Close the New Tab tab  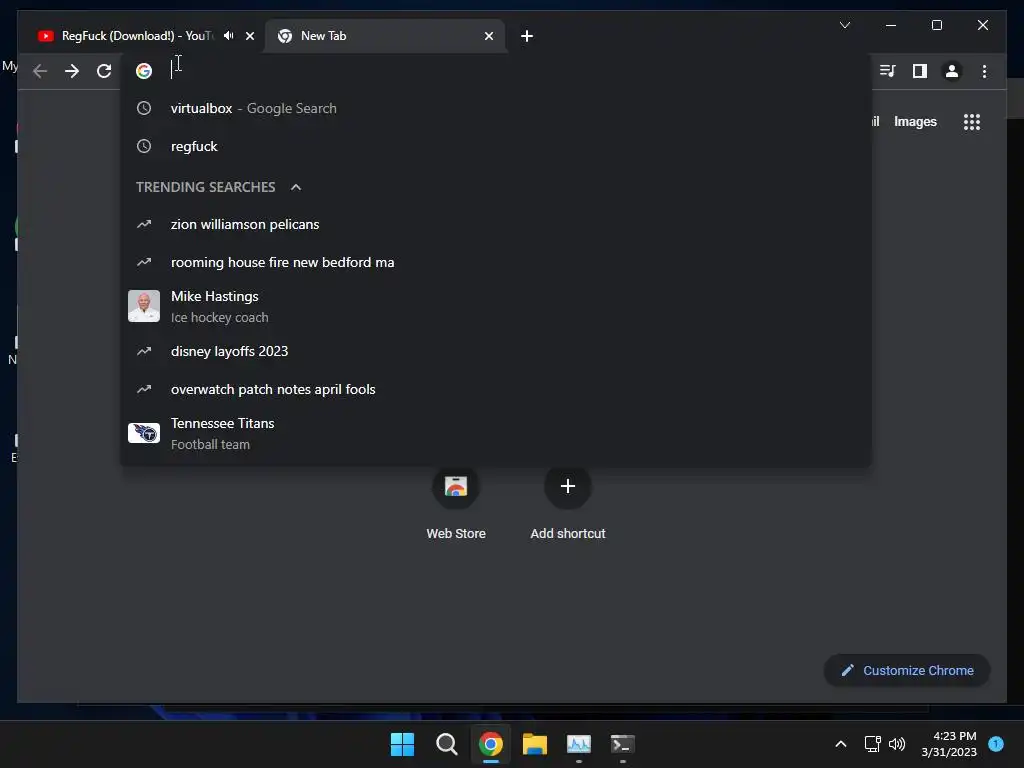488,36
